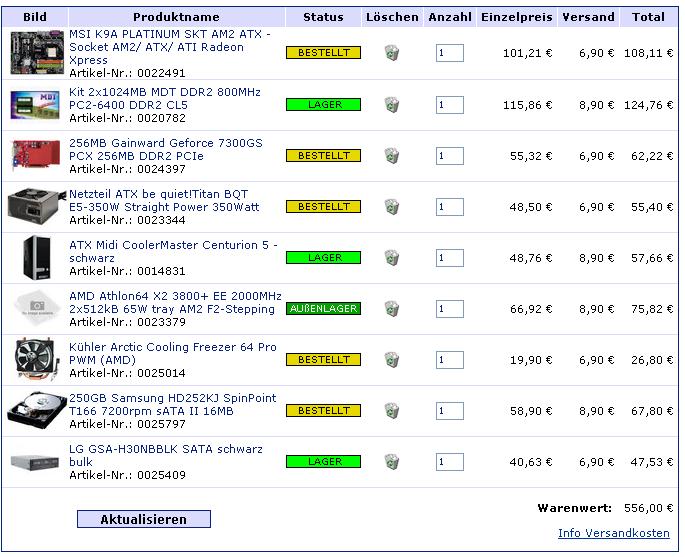This screenshot has width=685, height=557.
Task: Click the 108,11 € total for MSI K9A
Action: 649,53
